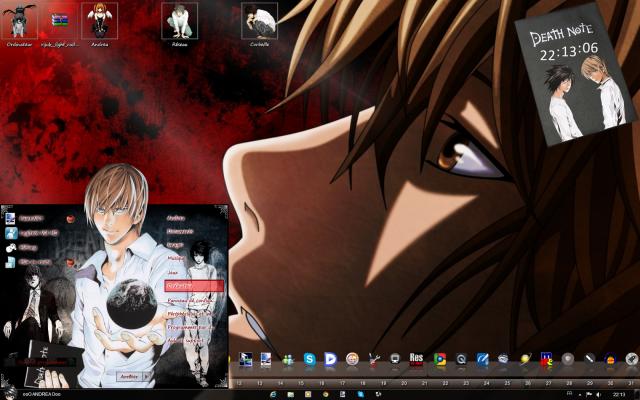Image resolution: width=640 pixels, height=400 pixels.
Task: Open the WinRAR archive on the desktop
Action: click(60, 24)
